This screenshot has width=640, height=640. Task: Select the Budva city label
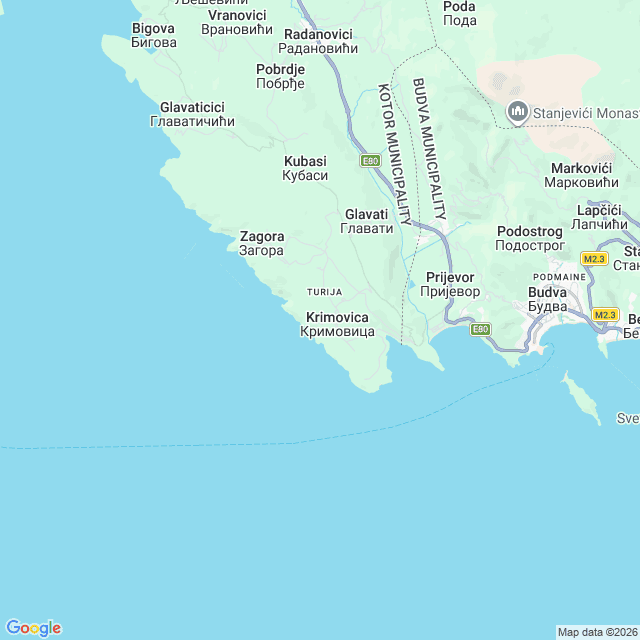[x=547, y=299]
